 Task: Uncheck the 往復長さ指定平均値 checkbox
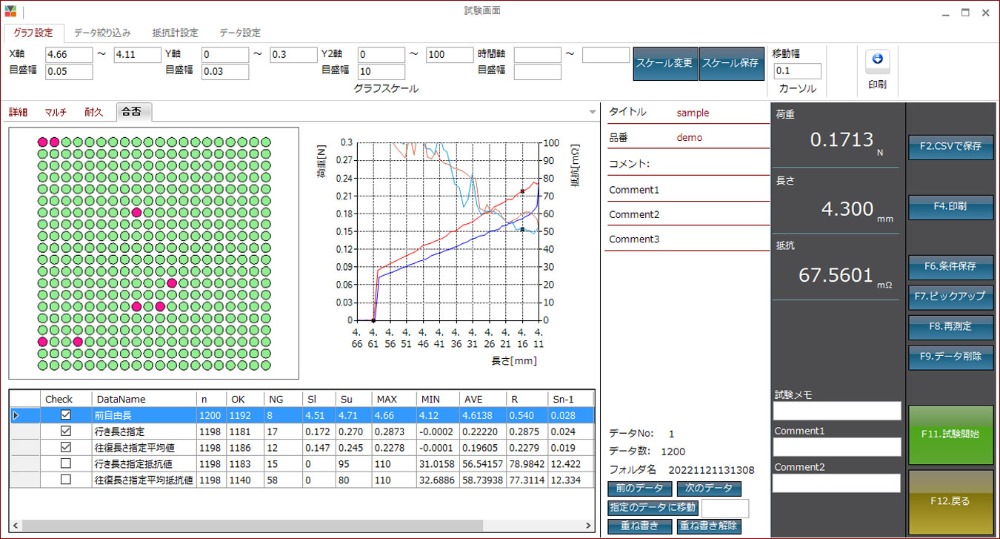pos(66,448)
